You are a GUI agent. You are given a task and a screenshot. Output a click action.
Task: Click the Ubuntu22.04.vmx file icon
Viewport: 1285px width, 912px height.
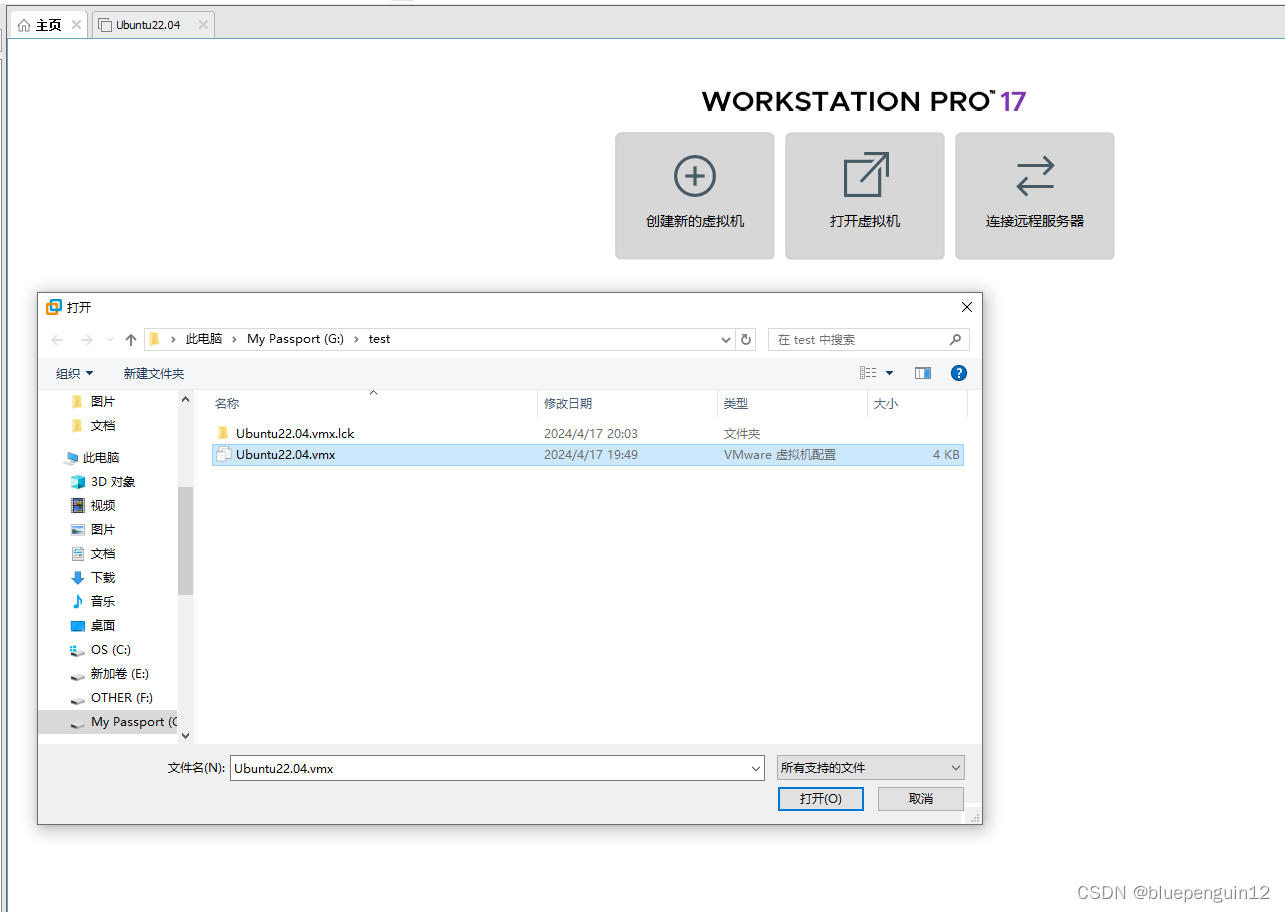click(x=223, y=455)
